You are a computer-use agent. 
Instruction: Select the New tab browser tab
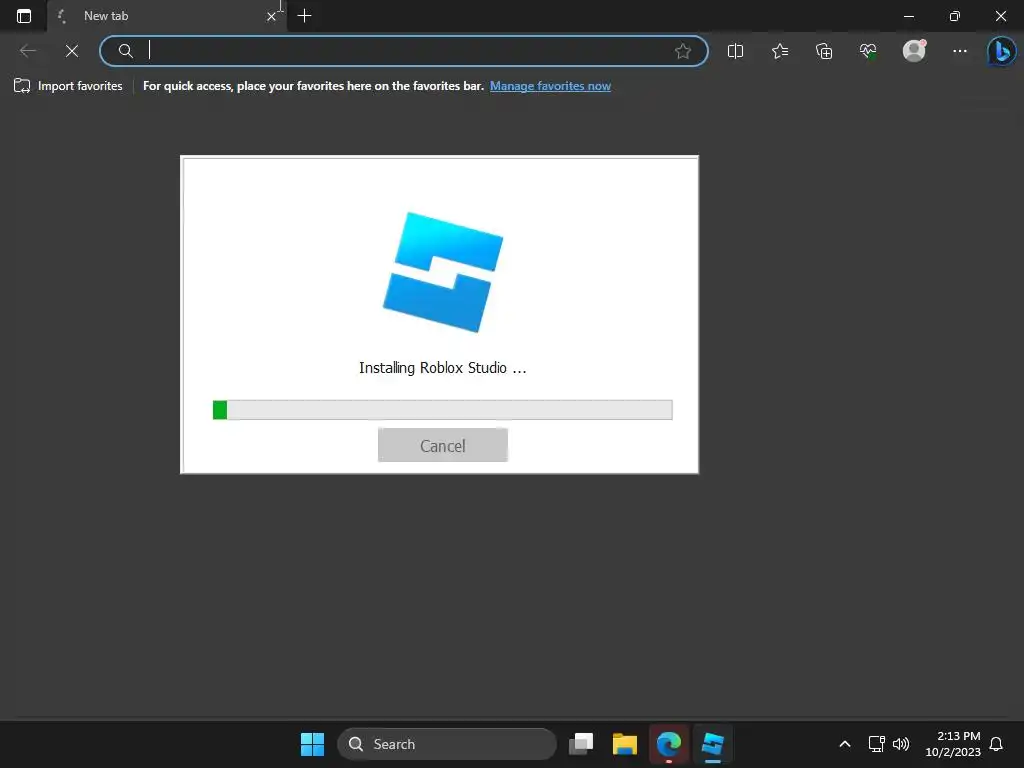point(167,16)
